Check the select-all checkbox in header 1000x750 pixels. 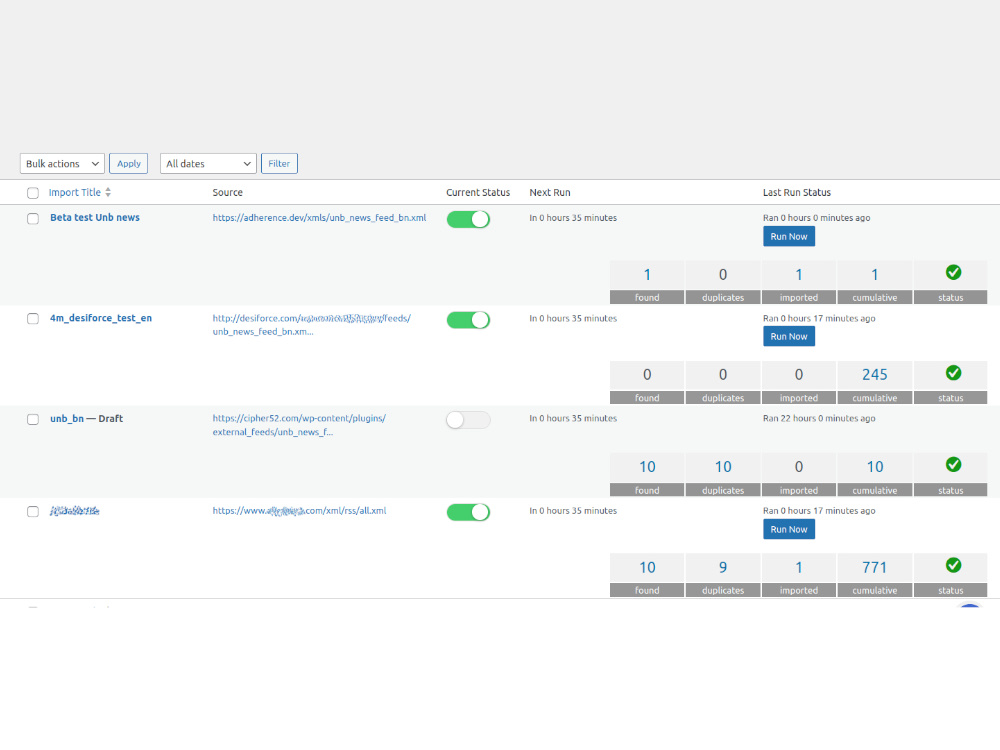tap(33, 193)
